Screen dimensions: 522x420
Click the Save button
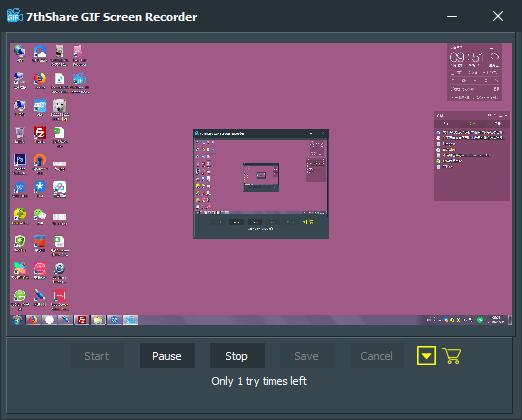(x=306, y=356)
